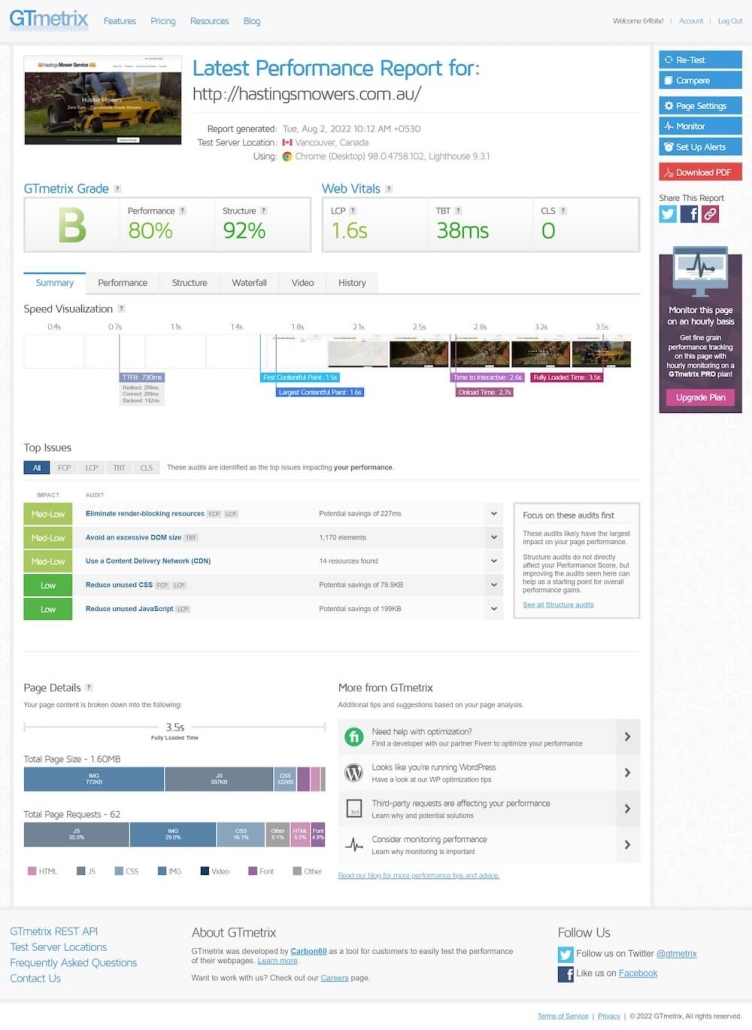The image size is (752, 1030).
Task: Open Pricing in top navigation
Action: (x=163, y=21)
